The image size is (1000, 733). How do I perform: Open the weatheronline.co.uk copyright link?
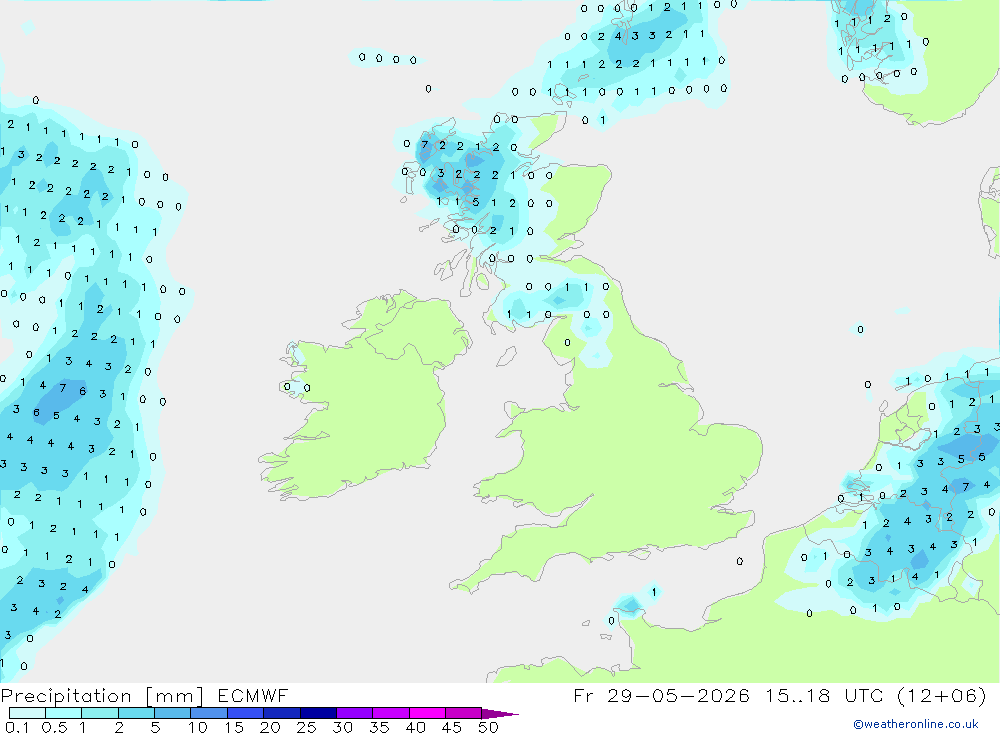tap(916, 724)
